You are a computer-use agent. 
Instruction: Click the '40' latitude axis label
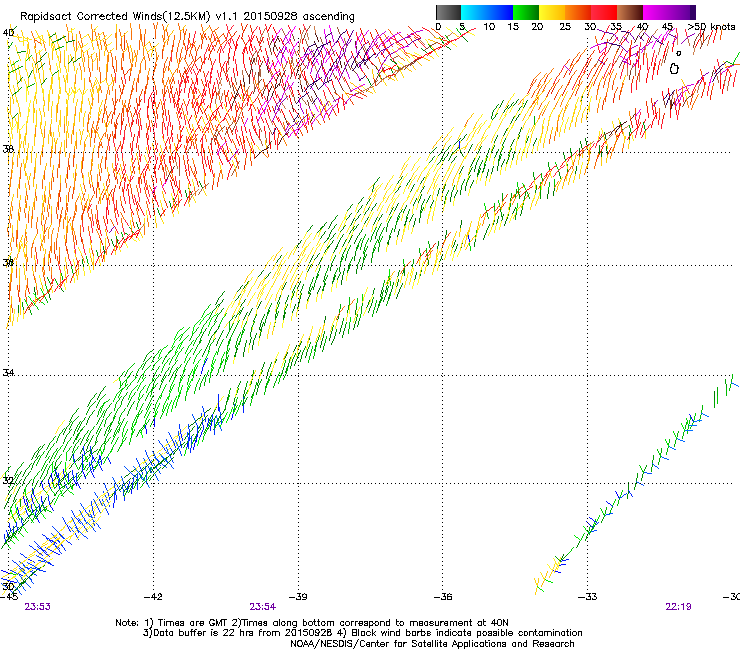(8, 33)
